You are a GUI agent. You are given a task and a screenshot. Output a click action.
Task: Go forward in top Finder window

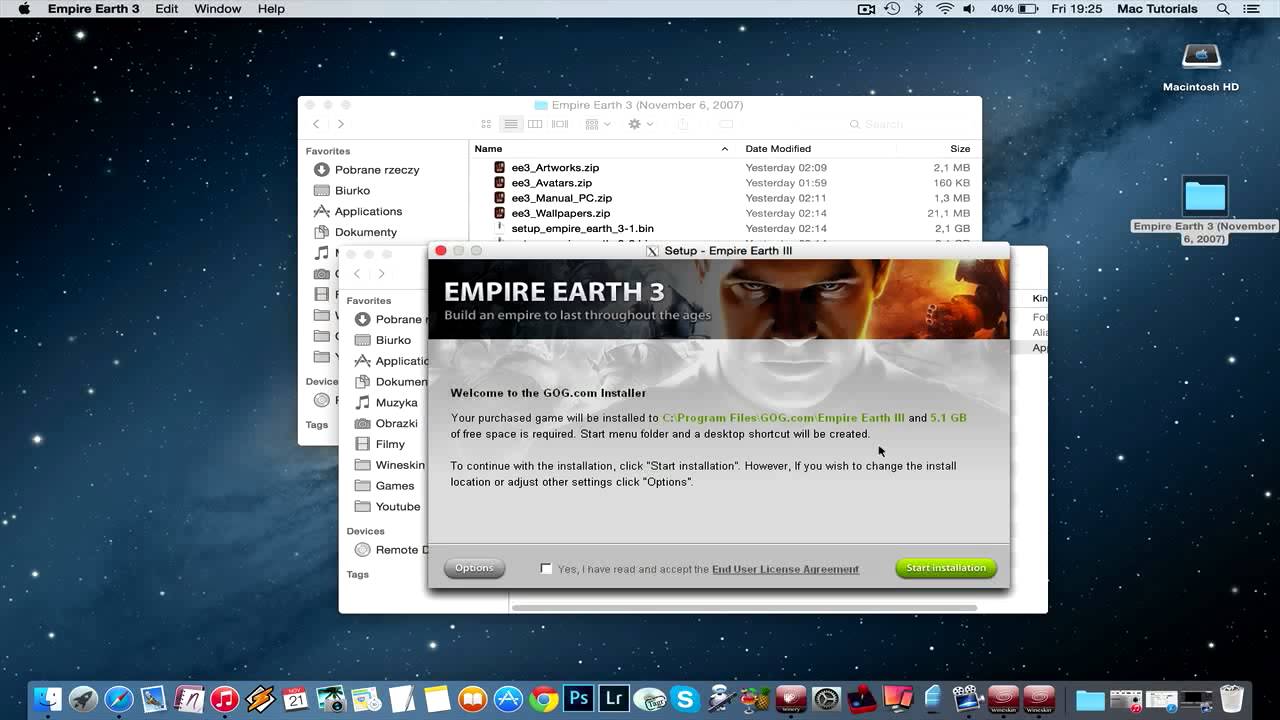tap(340, 124)
